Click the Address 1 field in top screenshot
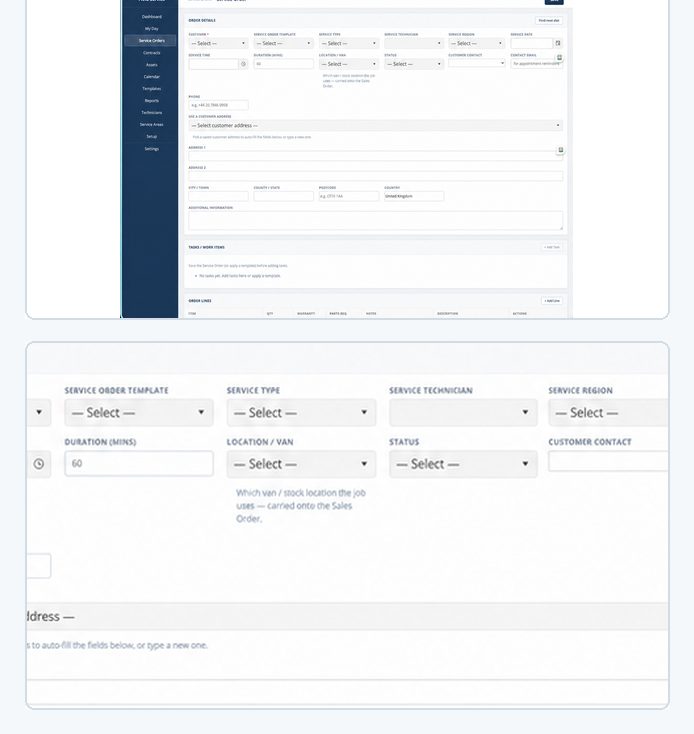The width and height of the screenshot is (694, 734). pyautogui.click(x=375, y=156)
